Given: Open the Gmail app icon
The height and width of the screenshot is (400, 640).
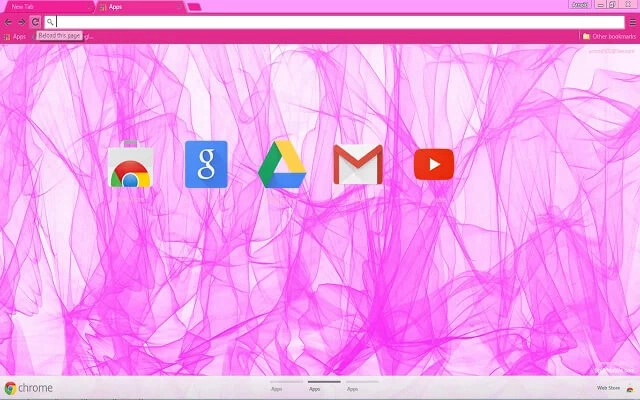Looking at the screenshot, I should coord(358,164).
